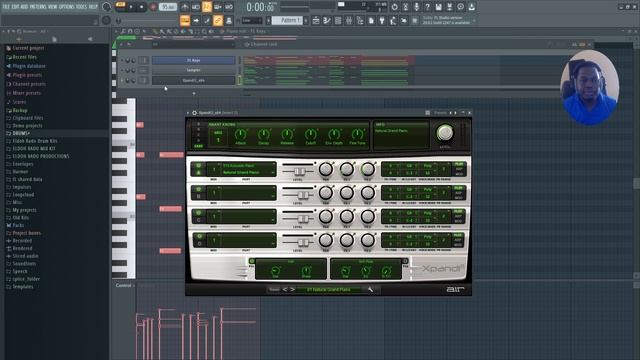Image resolution: width=640 pixels, height=360 pixels.
Task: Open the browser view icon
Action: [x=360, y=20]
